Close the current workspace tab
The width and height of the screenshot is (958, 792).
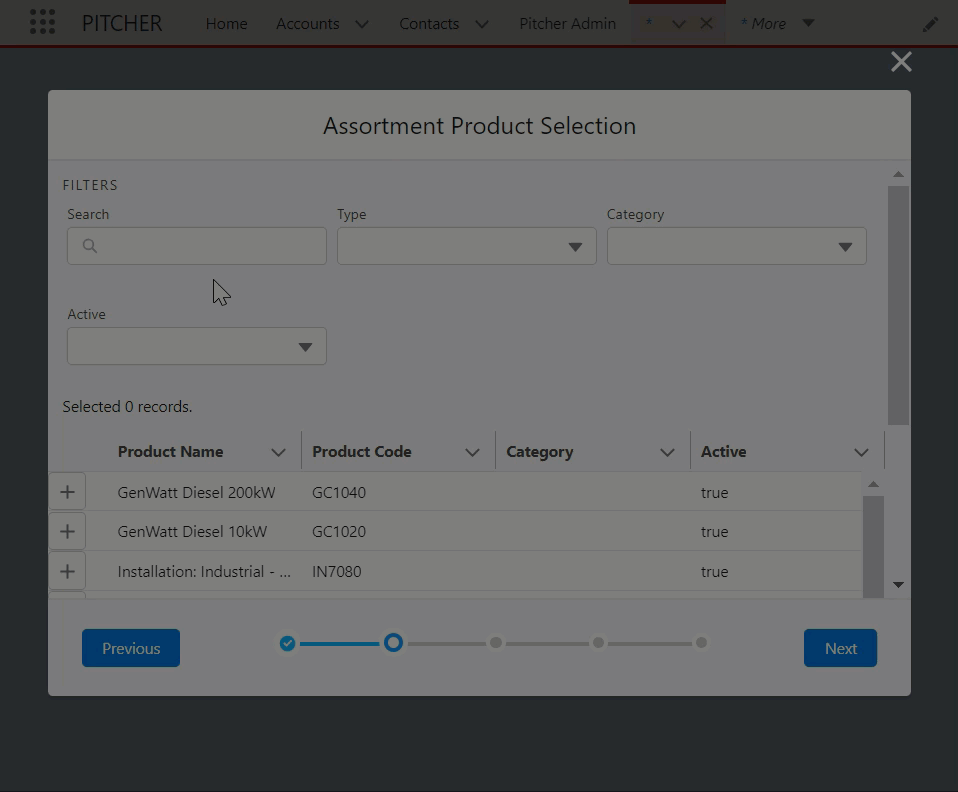(x=706, y=23)
